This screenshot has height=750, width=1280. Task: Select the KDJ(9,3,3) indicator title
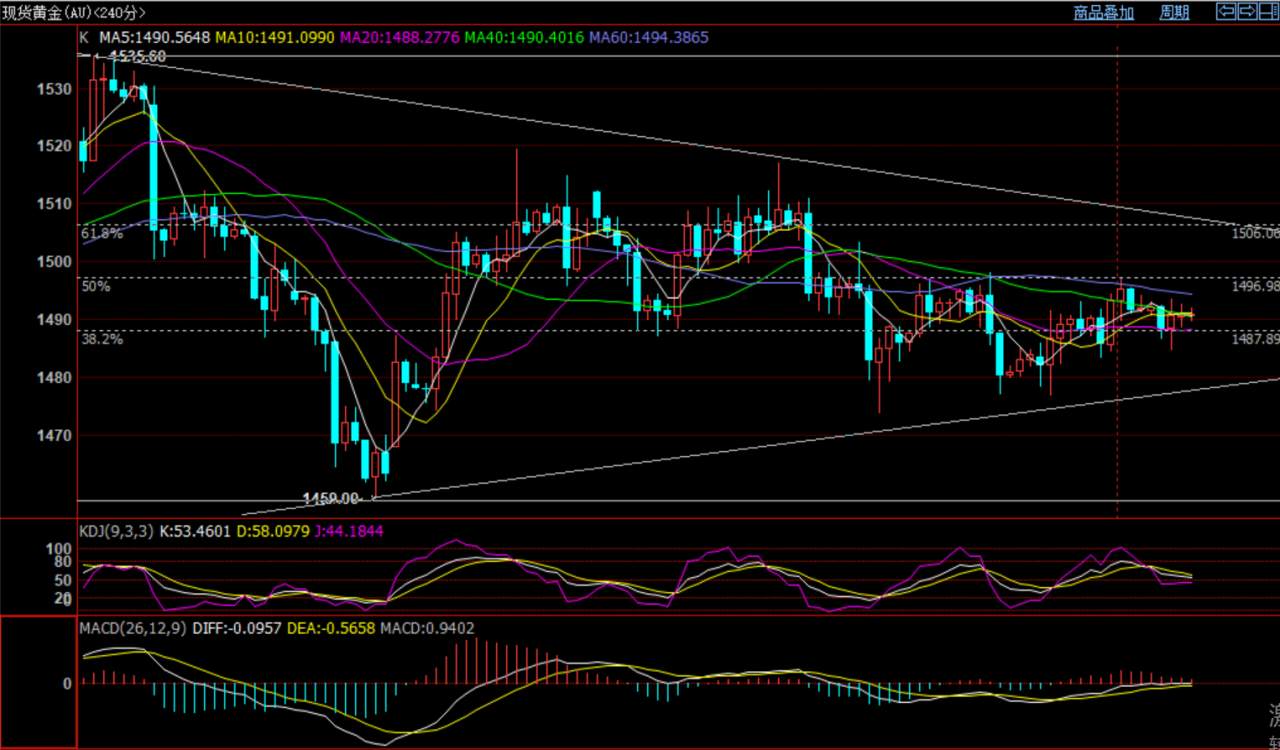116,532
